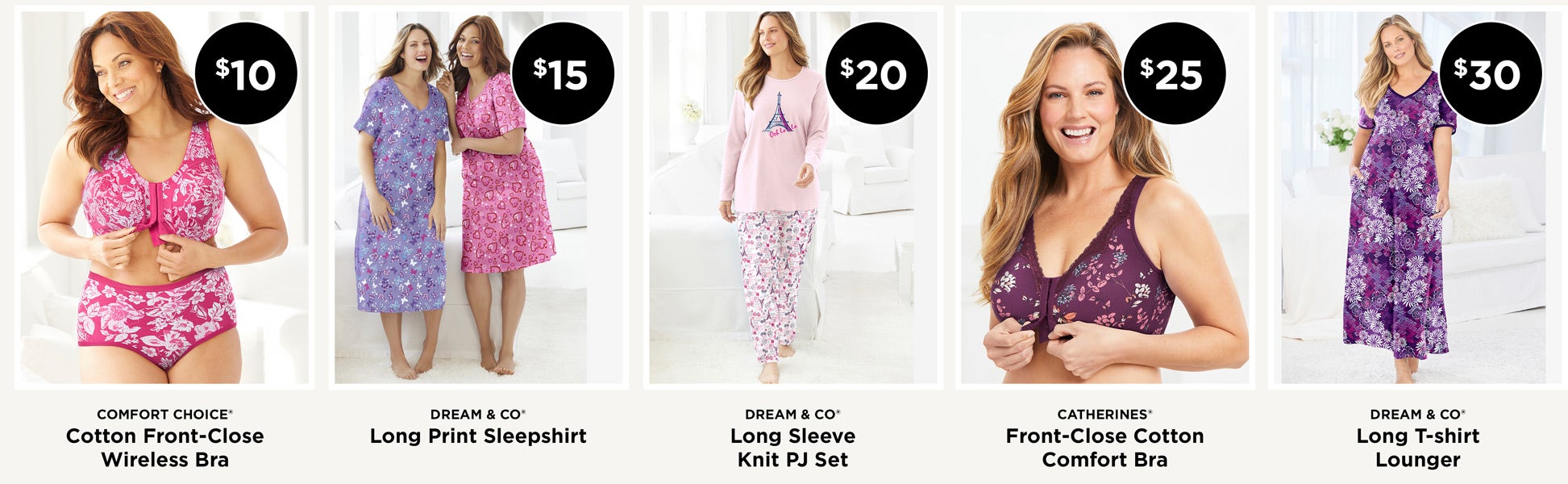Click the Catherines brand label
The width and height of the screenshot is (1568, 484).
pyautogui.click(x=1104, y=415)
